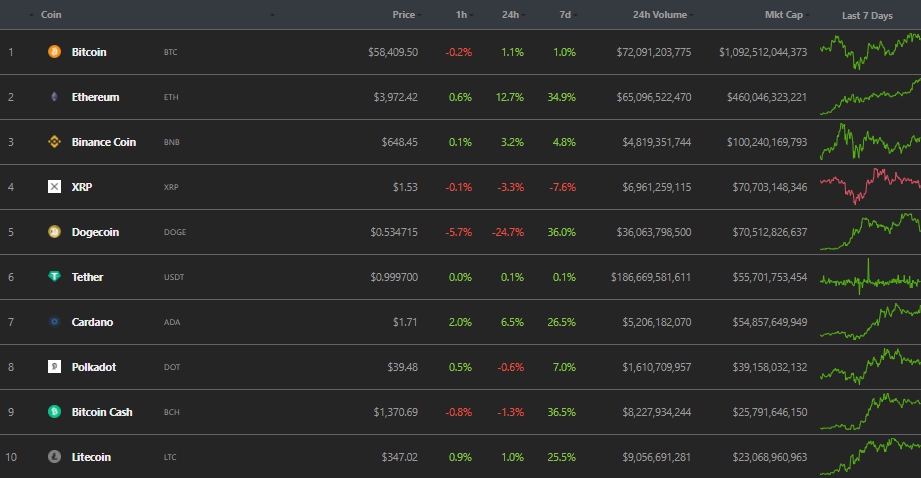Sort the table by the Price column

pyautogui.click(x=404, y=15)
